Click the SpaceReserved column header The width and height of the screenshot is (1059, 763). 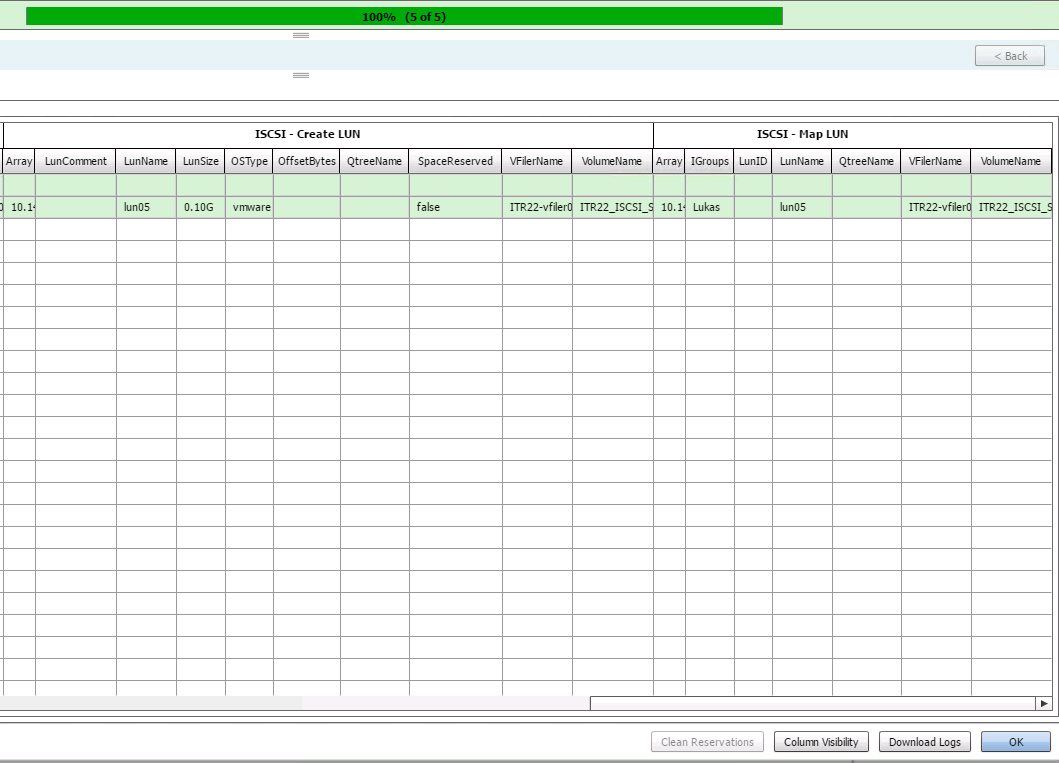pos(455,161)
